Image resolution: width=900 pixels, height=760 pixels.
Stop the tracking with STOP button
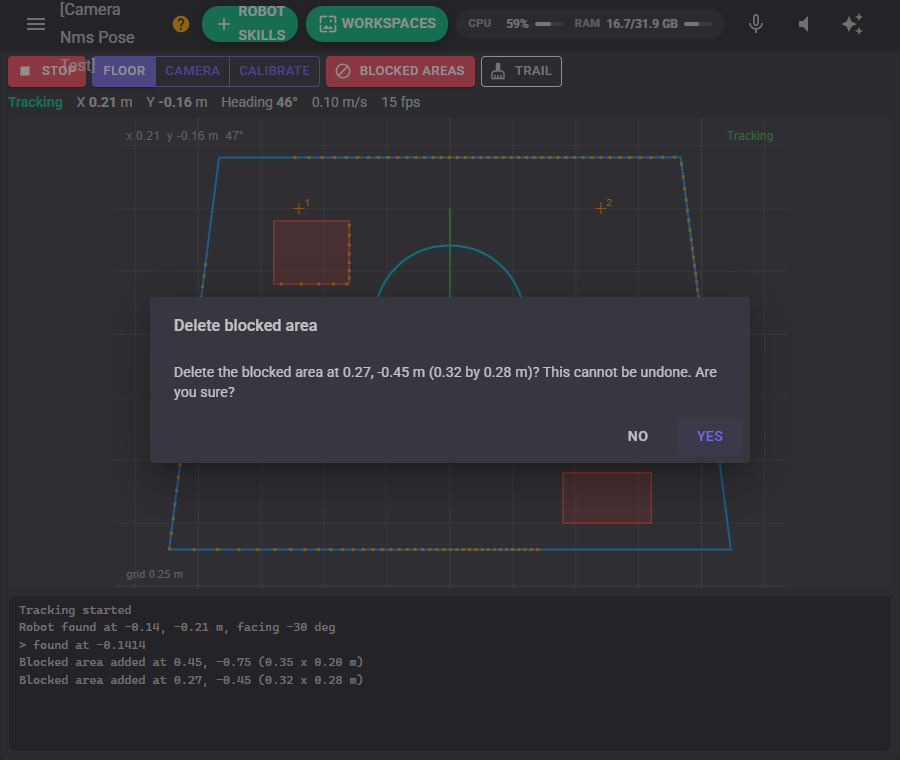click(47, 71)
